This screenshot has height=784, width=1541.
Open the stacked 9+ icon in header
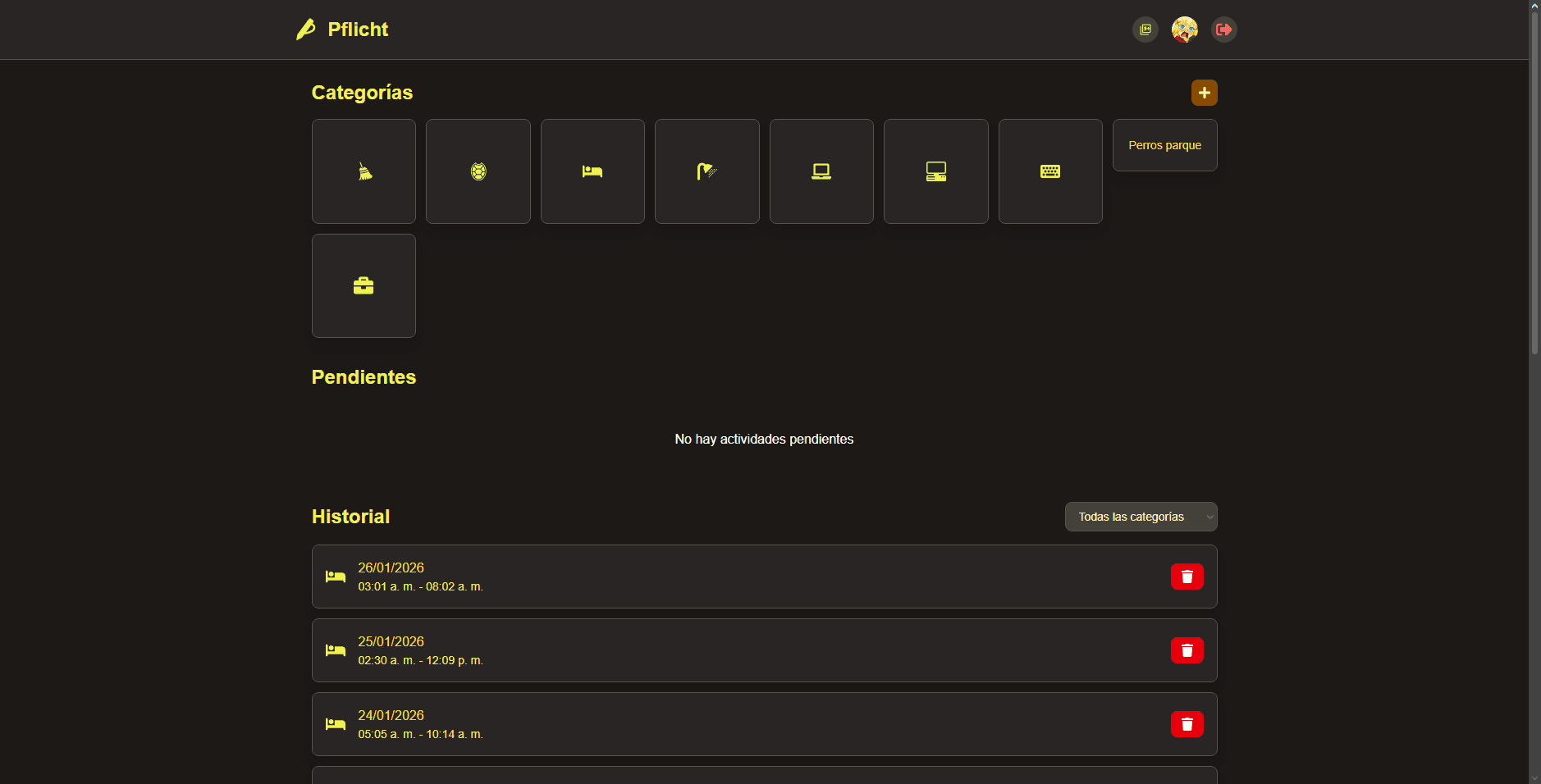(x=1145, y=30)
